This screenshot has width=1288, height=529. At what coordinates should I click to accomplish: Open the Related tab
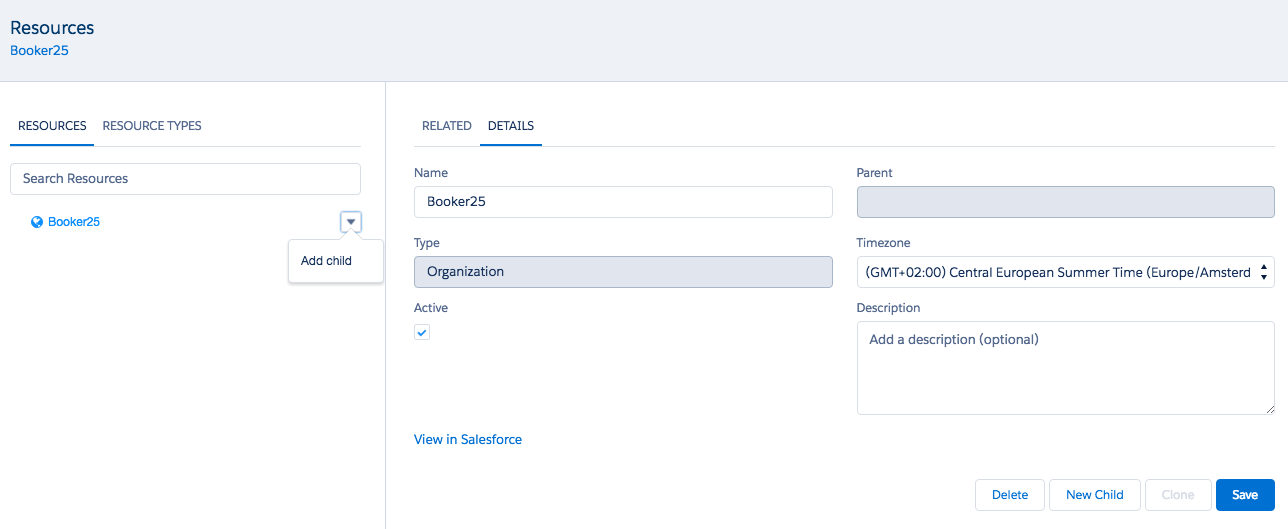coord(446,126)
